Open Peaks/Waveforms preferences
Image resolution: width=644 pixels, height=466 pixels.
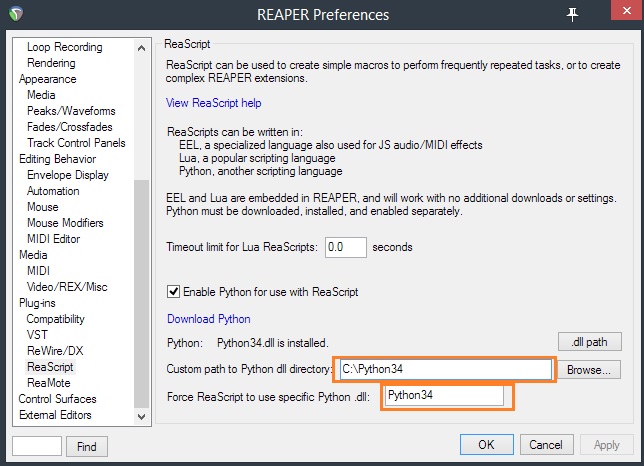pos(71,111)
